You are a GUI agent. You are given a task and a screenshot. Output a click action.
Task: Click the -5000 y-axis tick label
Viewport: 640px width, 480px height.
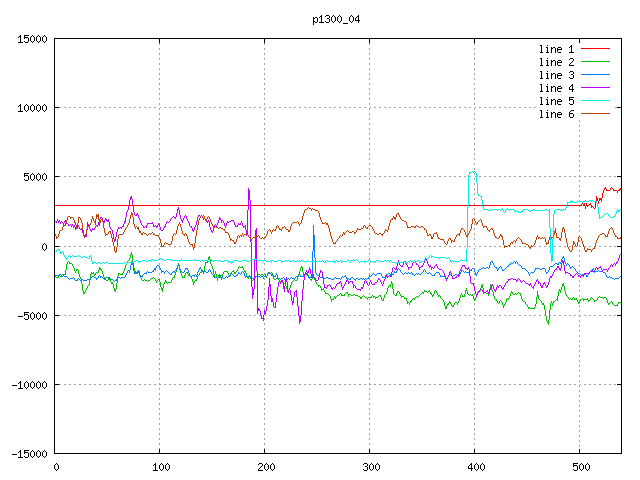pyautogui.click(x=31, y=316)
